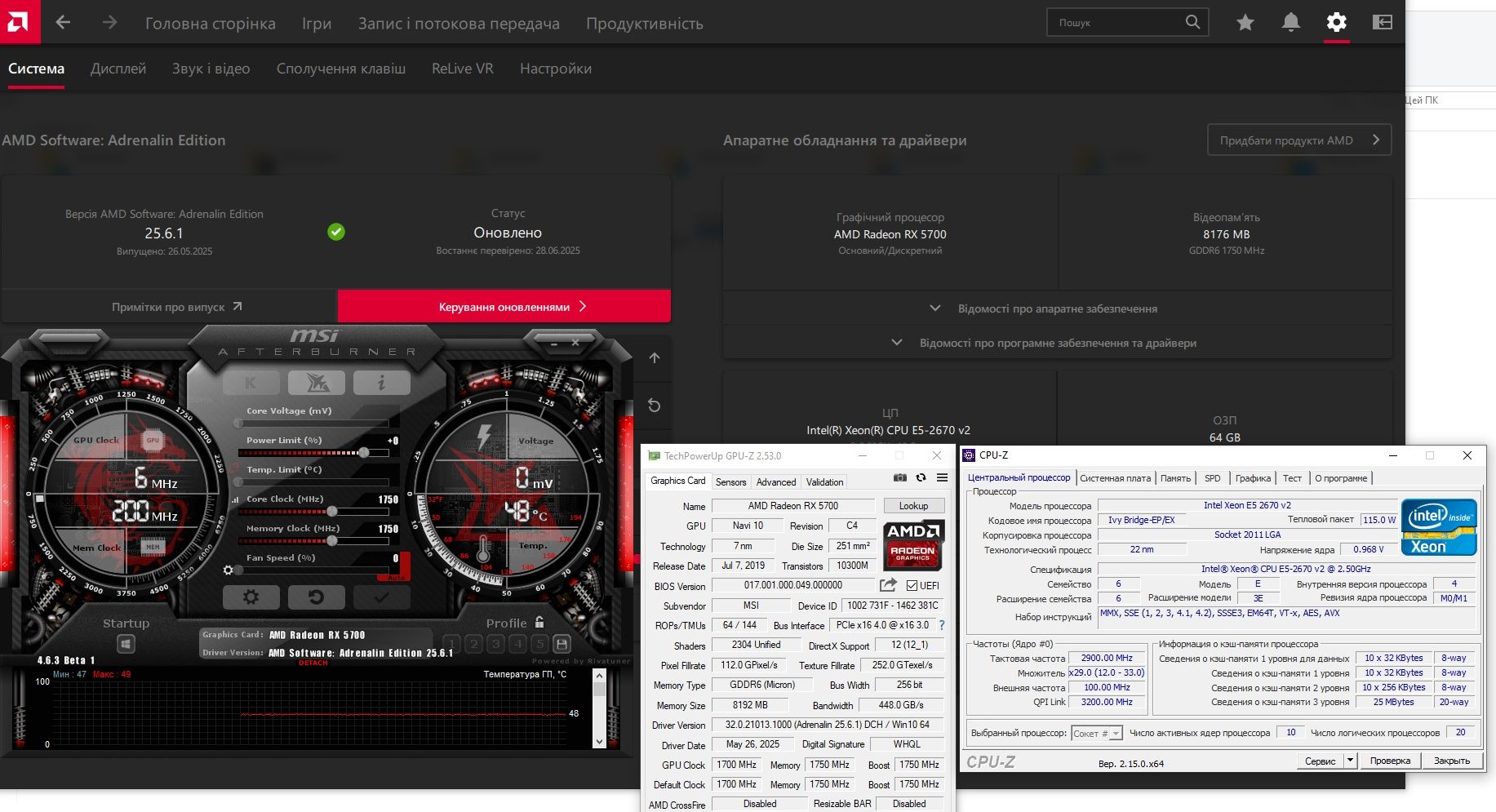Expand the software and drivers details section

[x=1058, y=343]
